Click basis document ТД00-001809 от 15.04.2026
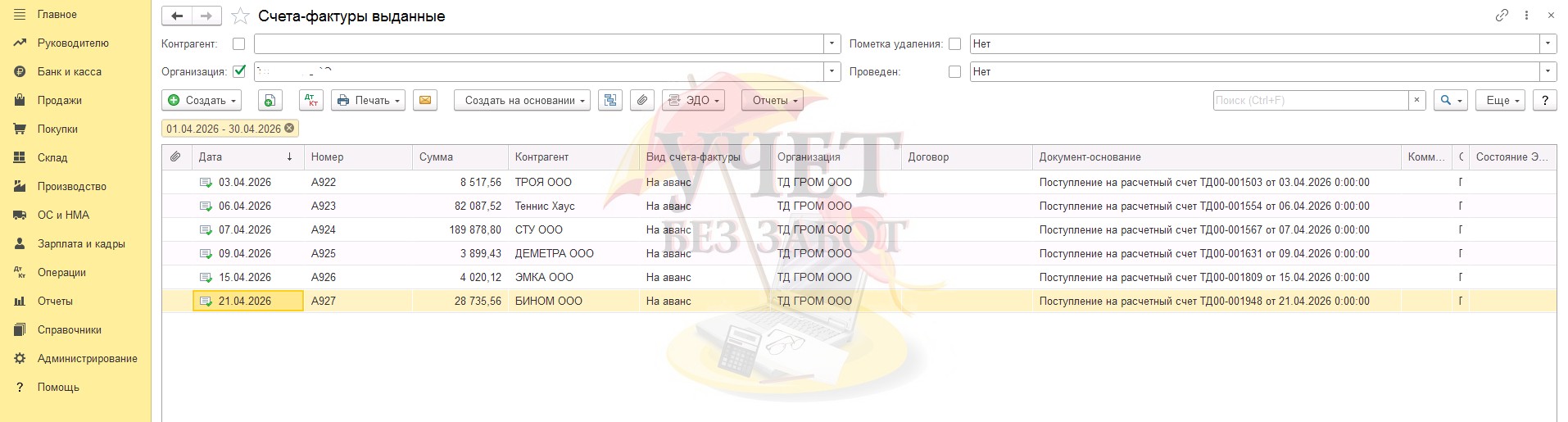The width and height of the screenshot is (1568, 422). click(1217, 278)
